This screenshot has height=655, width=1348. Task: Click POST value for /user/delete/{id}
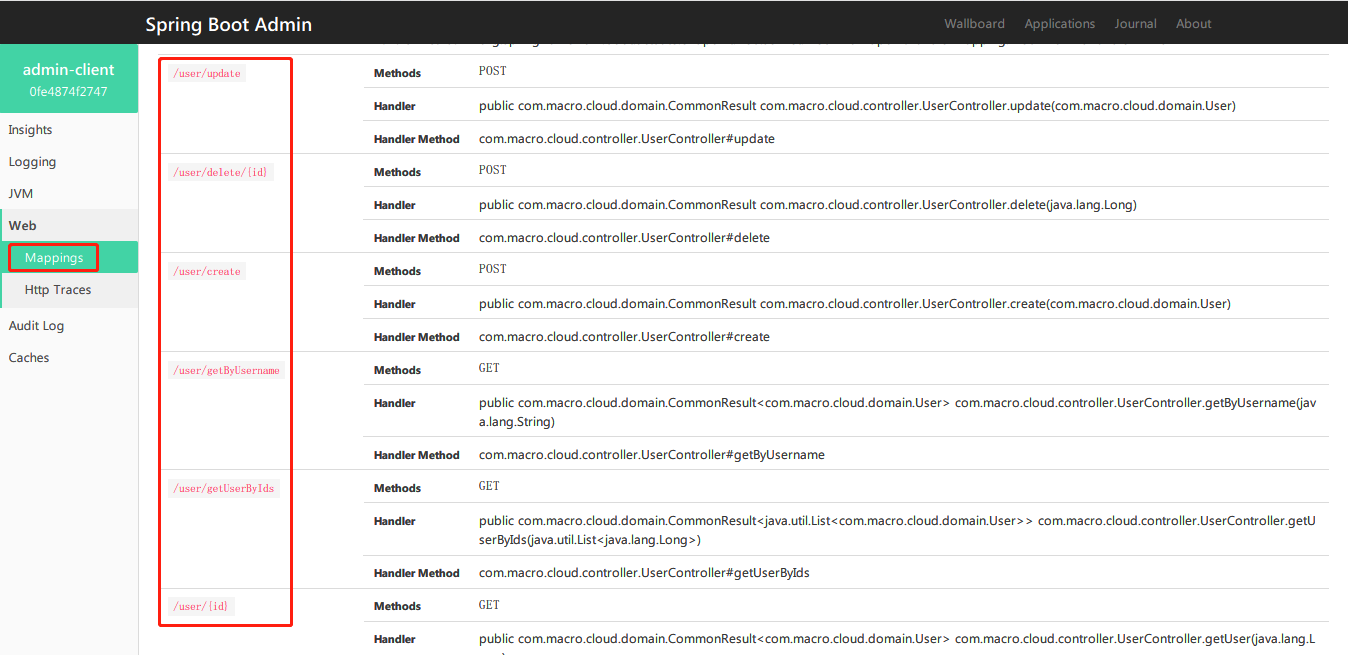click(493, 171)
